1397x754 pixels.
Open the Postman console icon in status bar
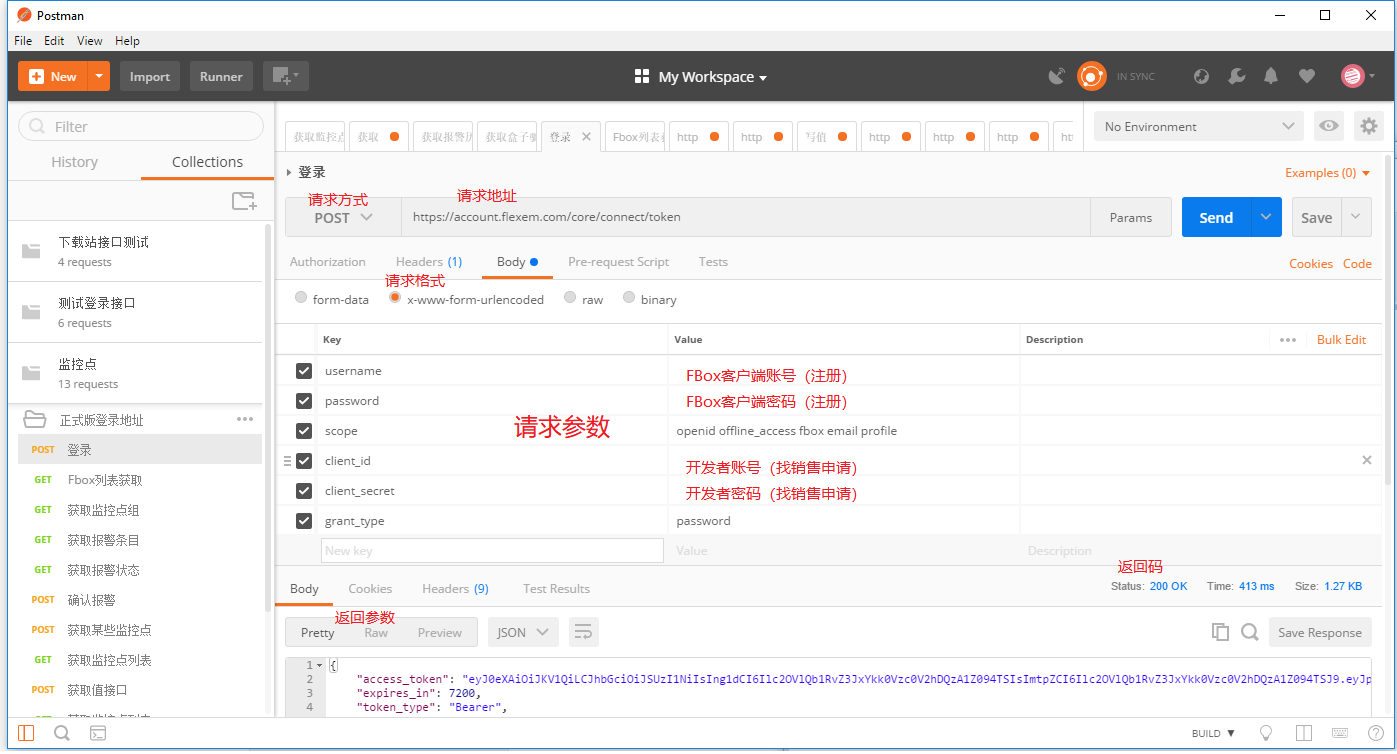pyautogui.click(x=98, y=733)
